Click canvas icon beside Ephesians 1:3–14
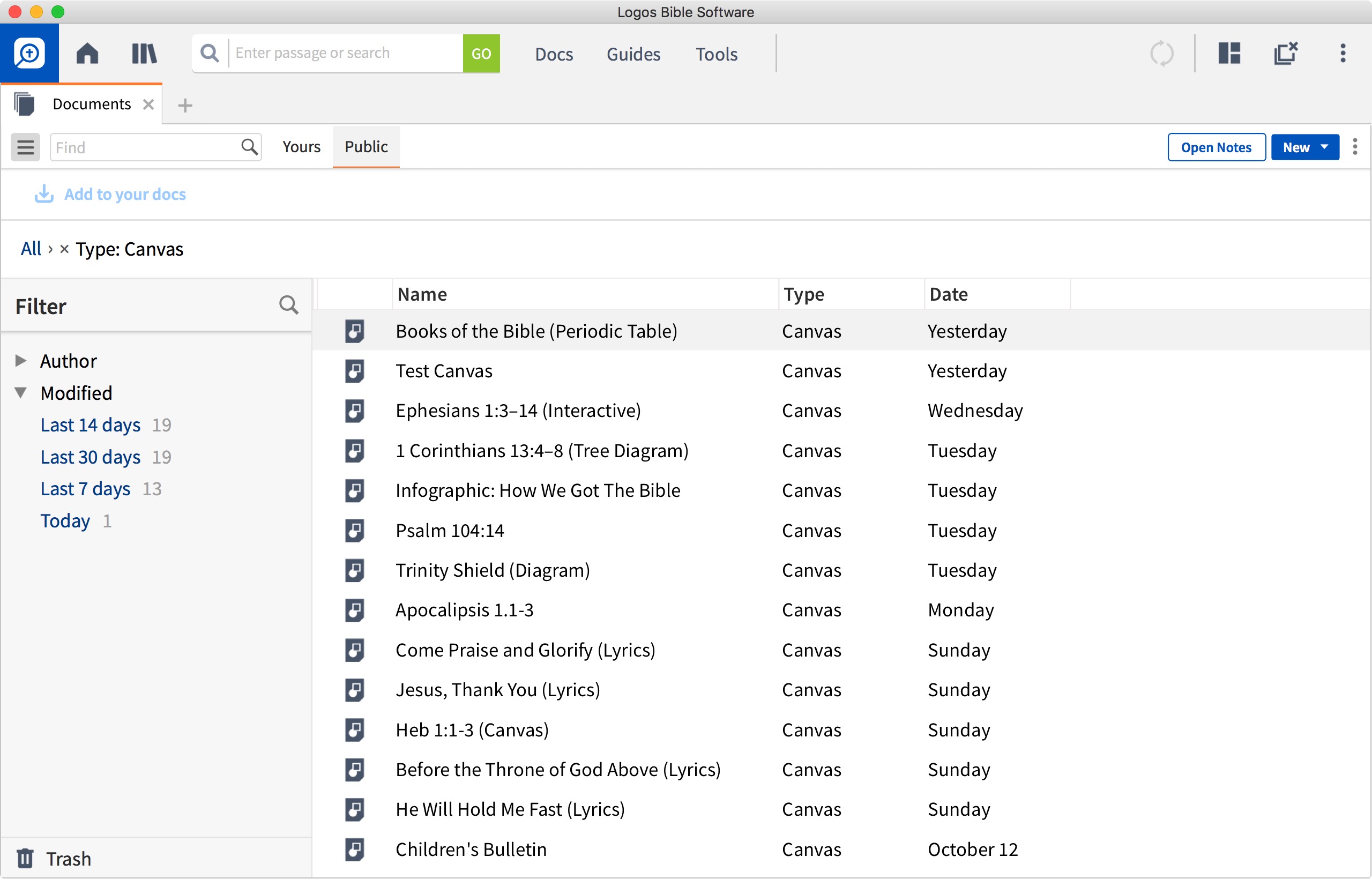1372x879 pixels. tap(354, 411)
